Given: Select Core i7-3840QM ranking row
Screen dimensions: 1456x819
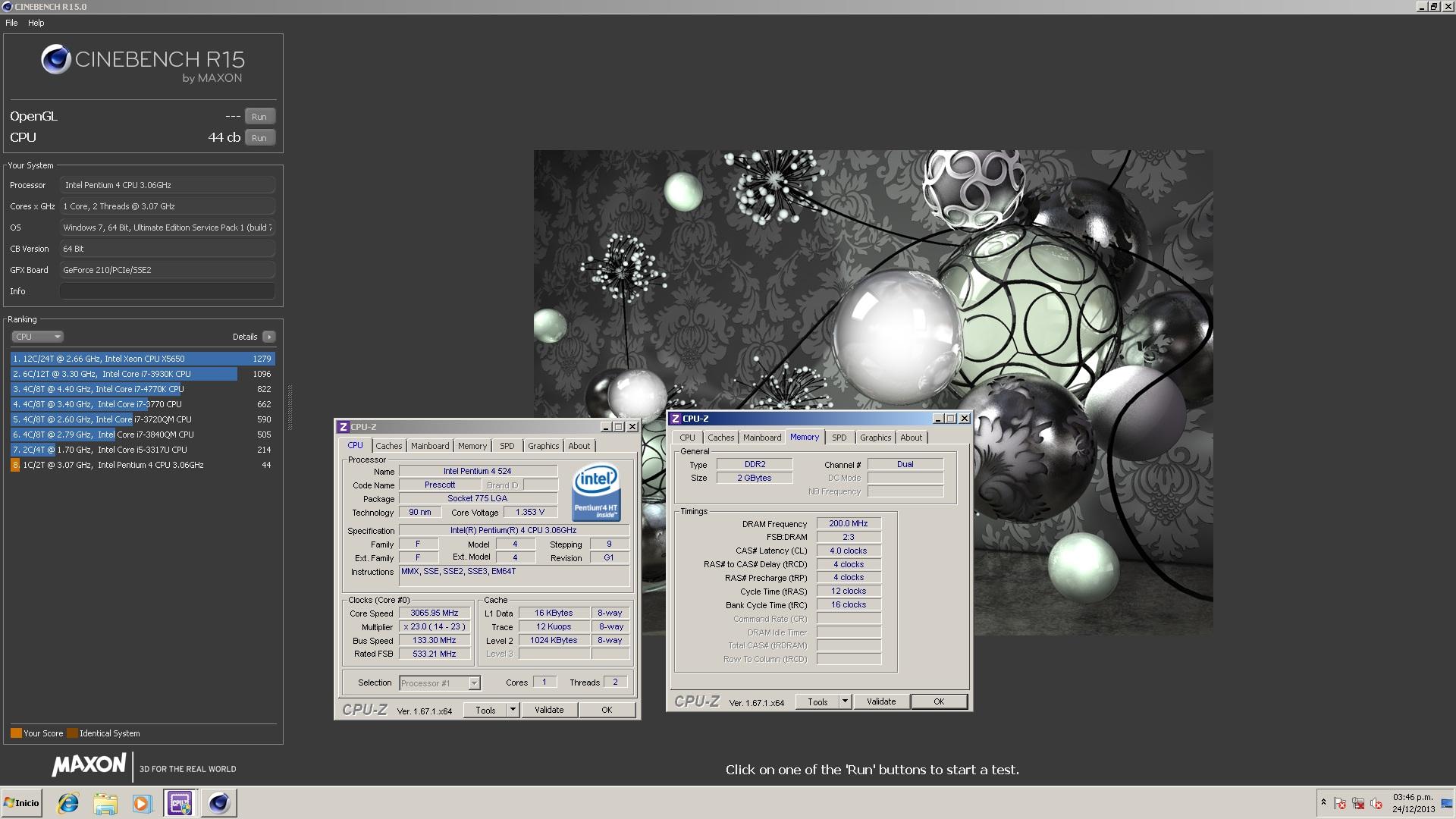Looking at the screenshot, I should (x=143, y=435).
